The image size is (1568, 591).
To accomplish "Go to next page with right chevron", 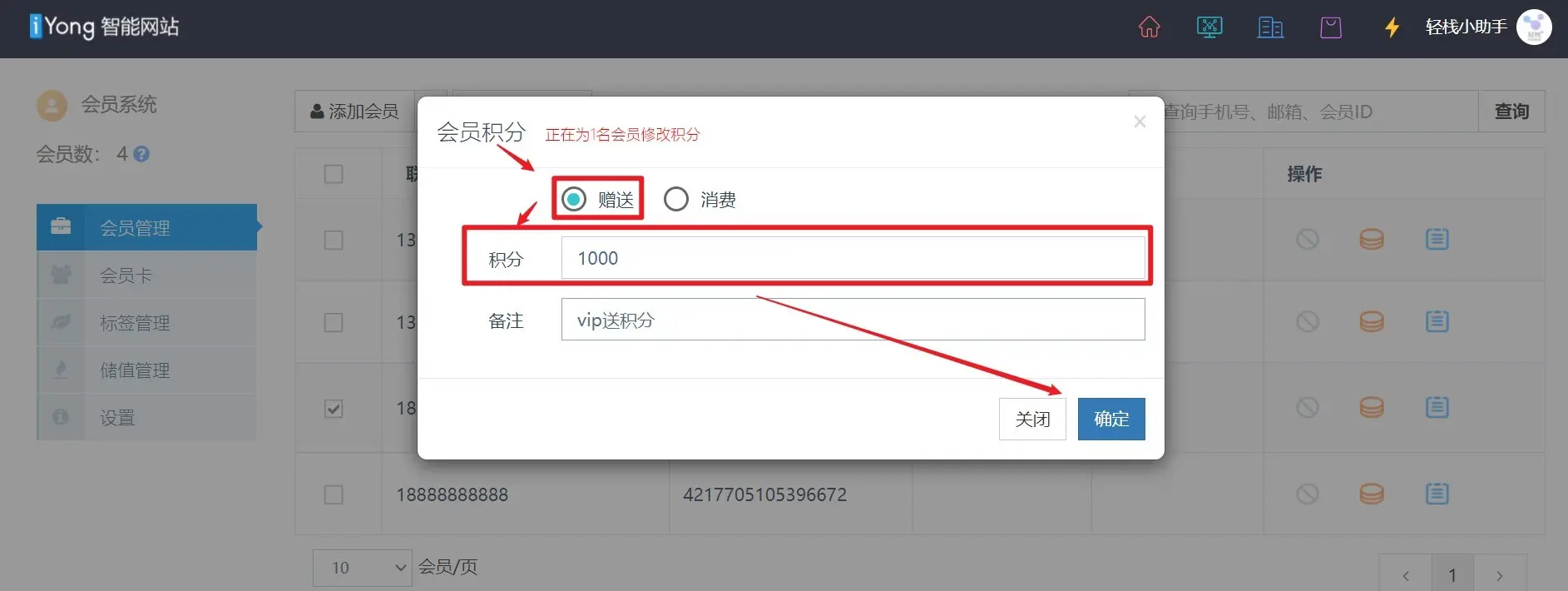I will click(x=1500, y=575).
